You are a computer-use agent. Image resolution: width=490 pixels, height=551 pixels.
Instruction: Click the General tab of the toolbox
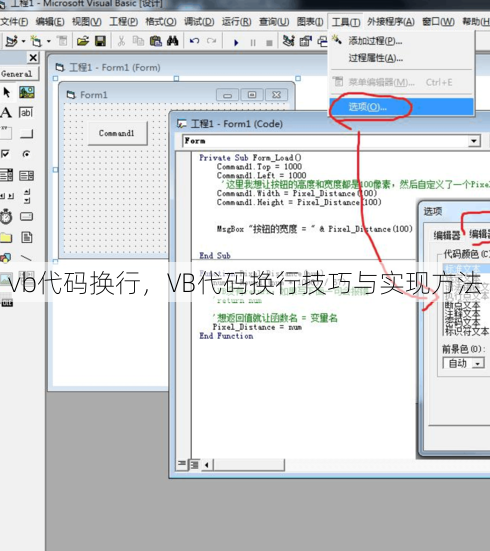coord(18,74)
